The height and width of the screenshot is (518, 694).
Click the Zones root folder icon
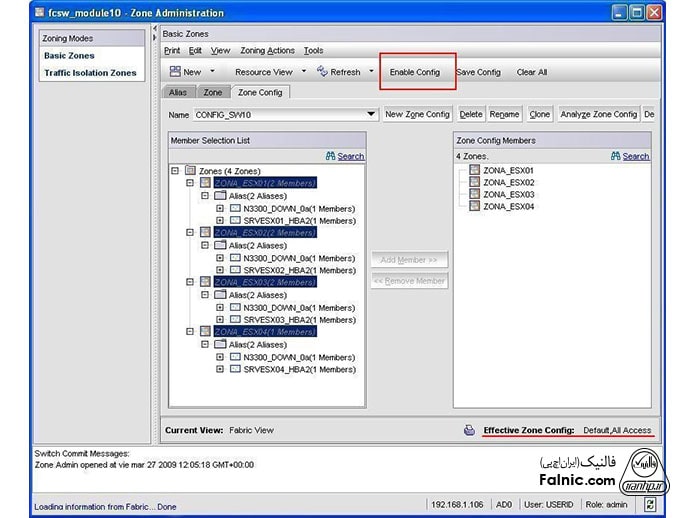pyautogui.click(x=191, y=171)
